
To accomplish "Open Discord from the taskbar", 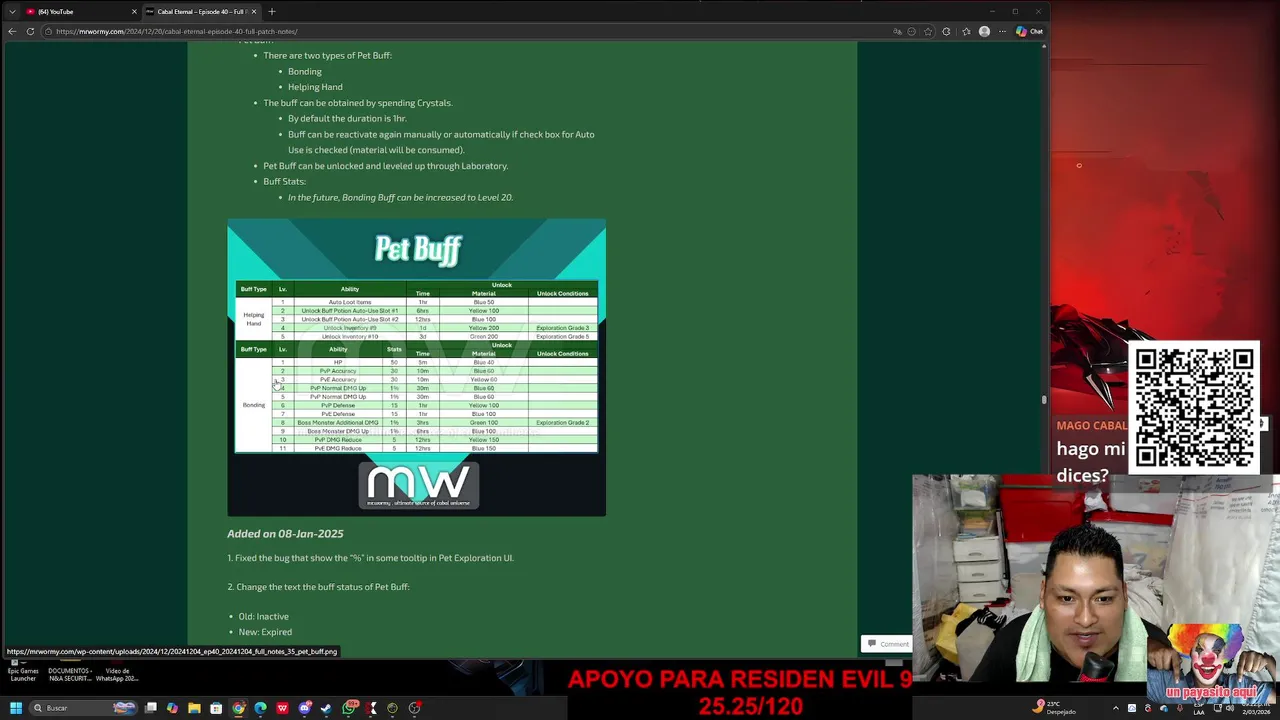I will [x=305, y=708].
